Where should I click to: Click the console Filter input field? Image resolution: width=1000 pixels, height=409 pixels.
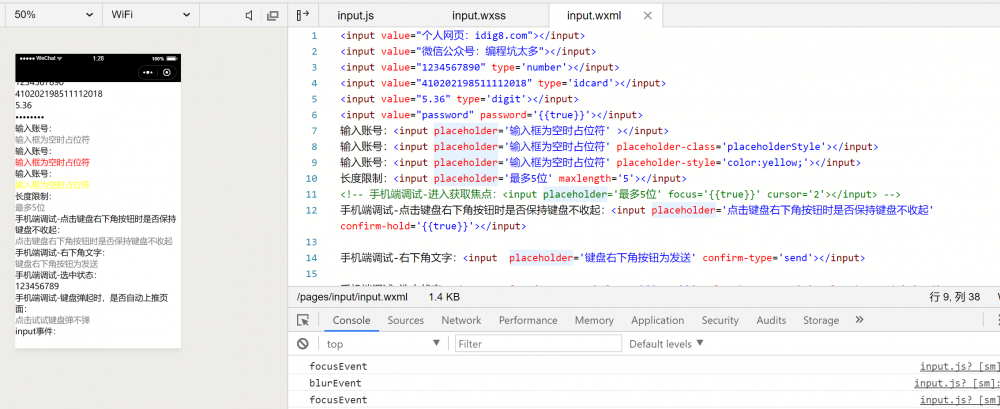point(538,344)
